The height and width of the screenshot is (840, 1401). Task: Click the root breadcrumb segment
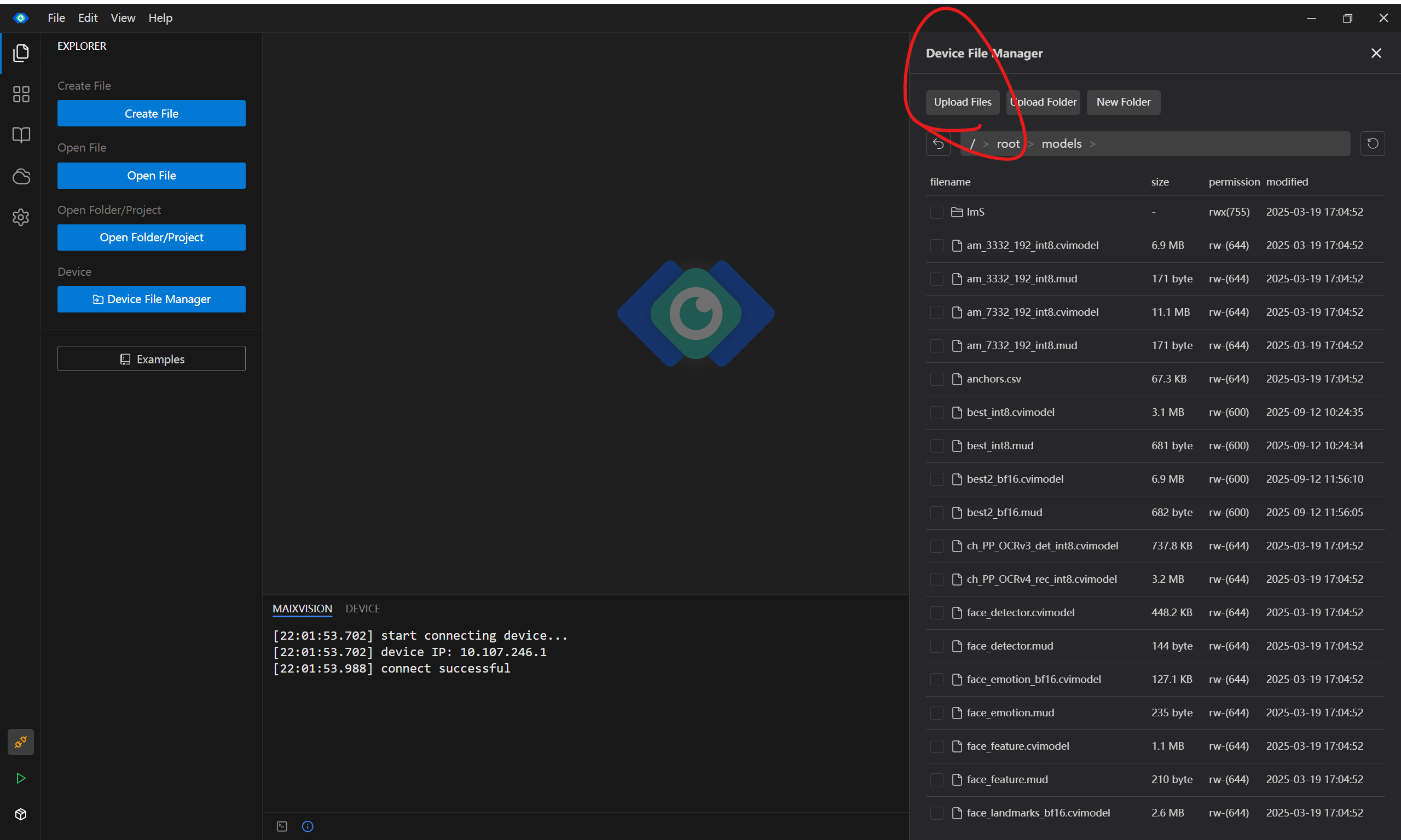1008,144
